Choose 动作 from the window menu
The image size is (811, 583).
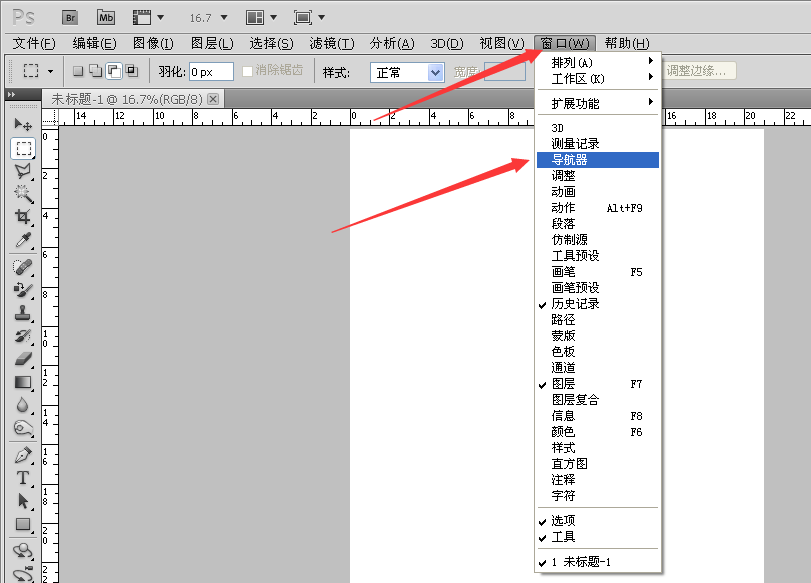click(x=598, y=208)
